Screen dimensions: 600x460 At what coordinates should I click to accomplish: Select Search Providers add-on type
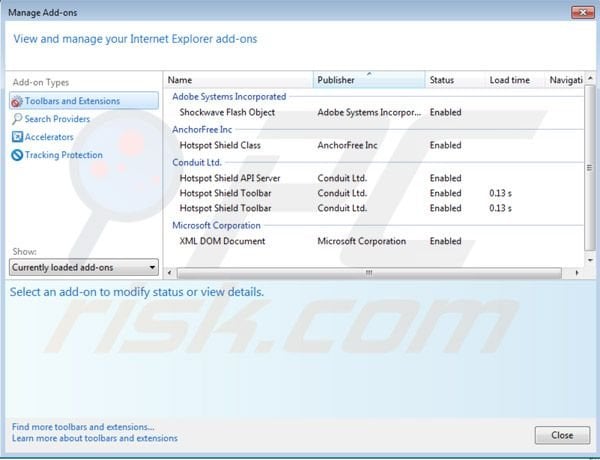coord(57,119)
